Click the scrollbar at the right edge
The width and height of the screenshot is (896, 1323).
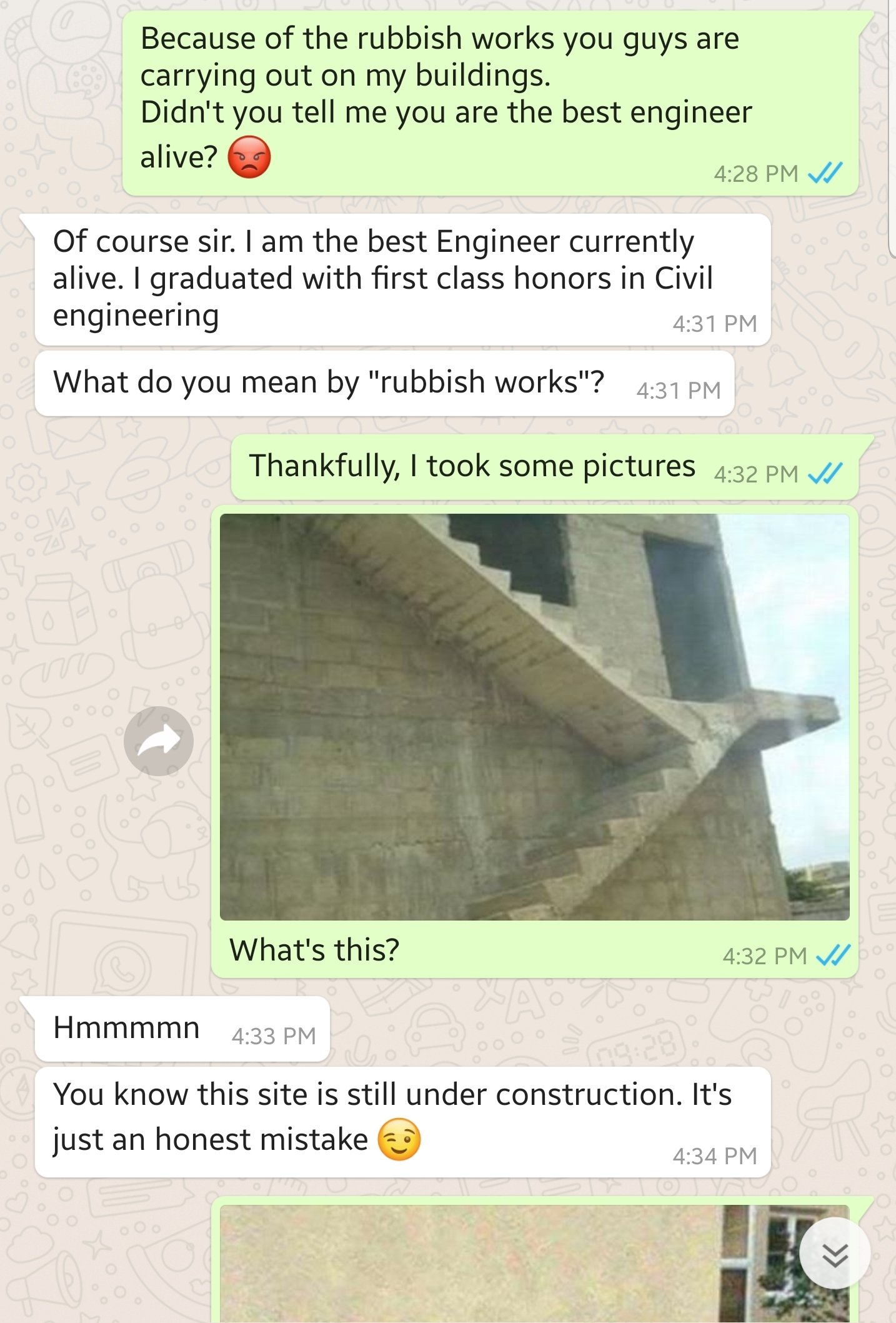click(892, 128)
